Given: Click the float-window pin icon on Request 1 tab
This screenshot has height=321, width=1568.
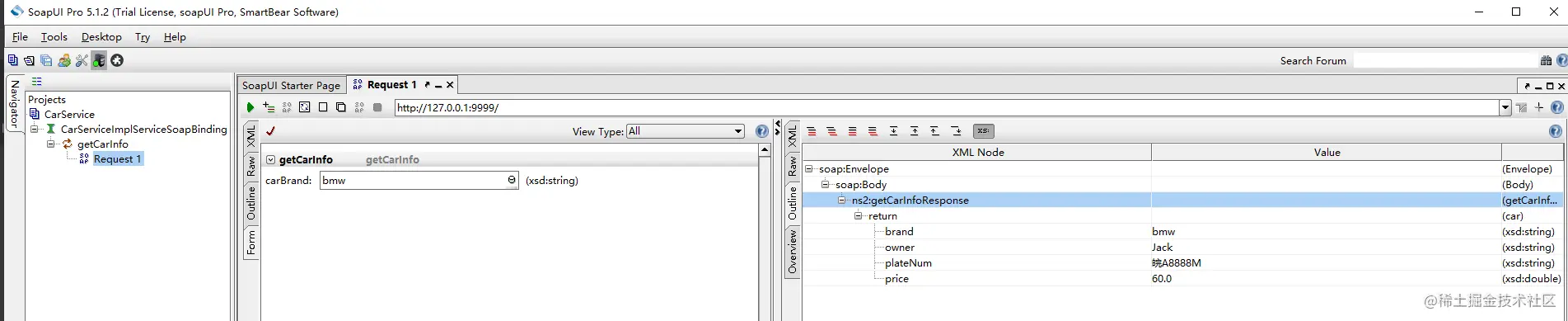Looking at the screenshot, I should click(x=427, y=85).
